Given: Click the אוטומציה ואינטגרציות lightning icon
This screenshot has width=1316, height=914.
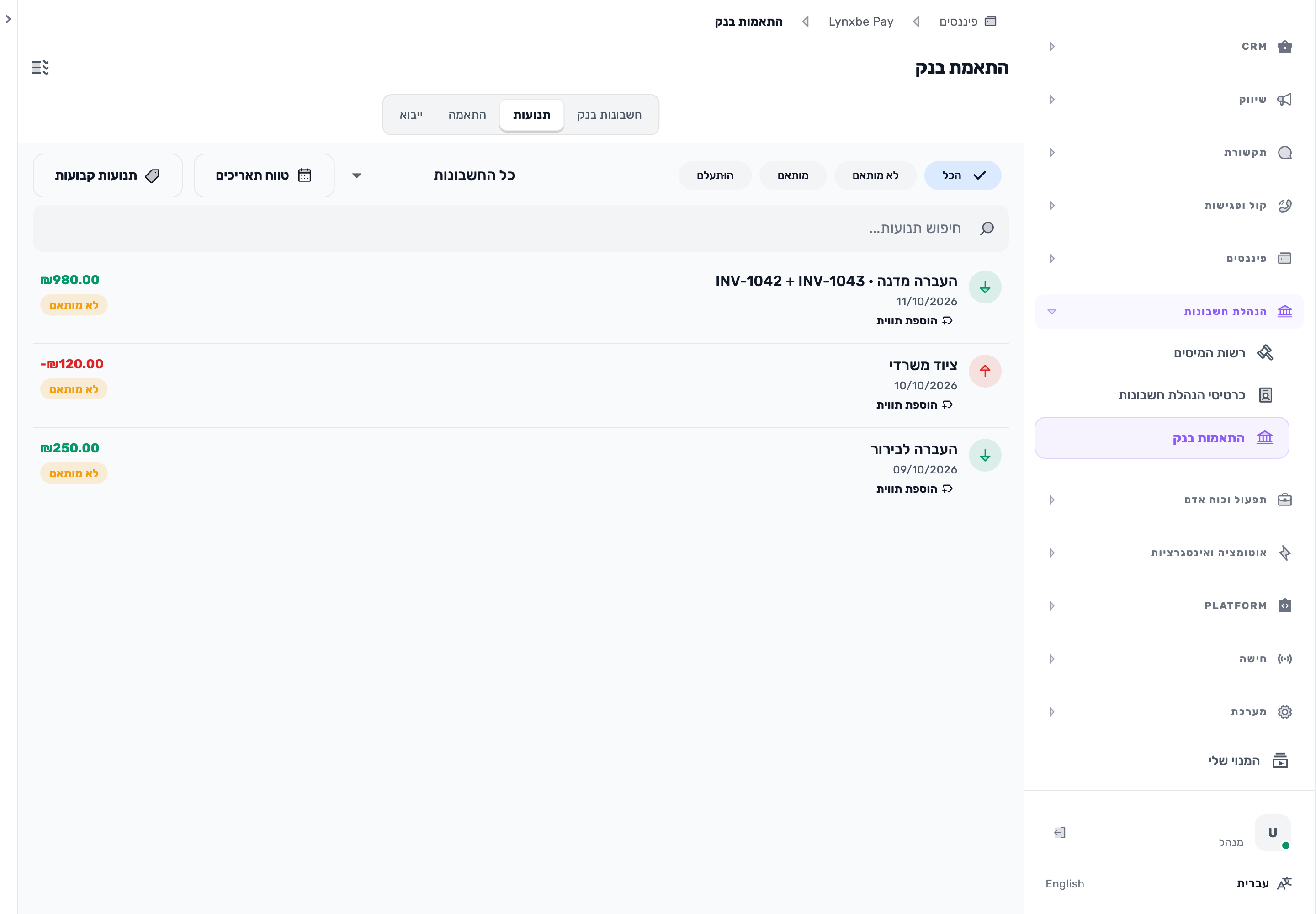Looking at the screenshot, I should [1285, 553].
